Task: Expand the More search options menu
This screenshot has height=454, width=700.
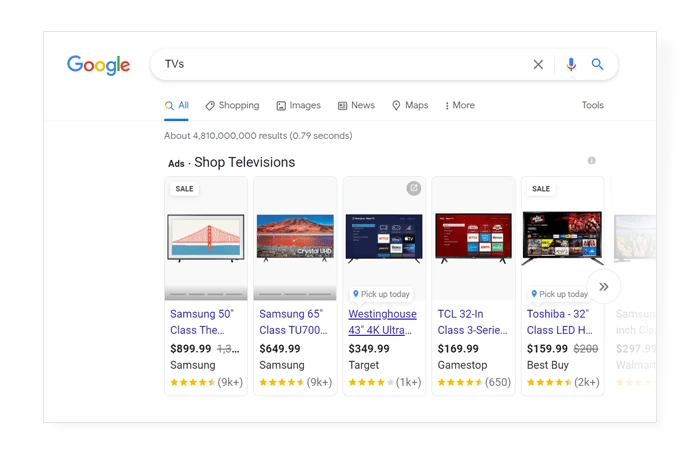Action: click(x=459, y=105)
